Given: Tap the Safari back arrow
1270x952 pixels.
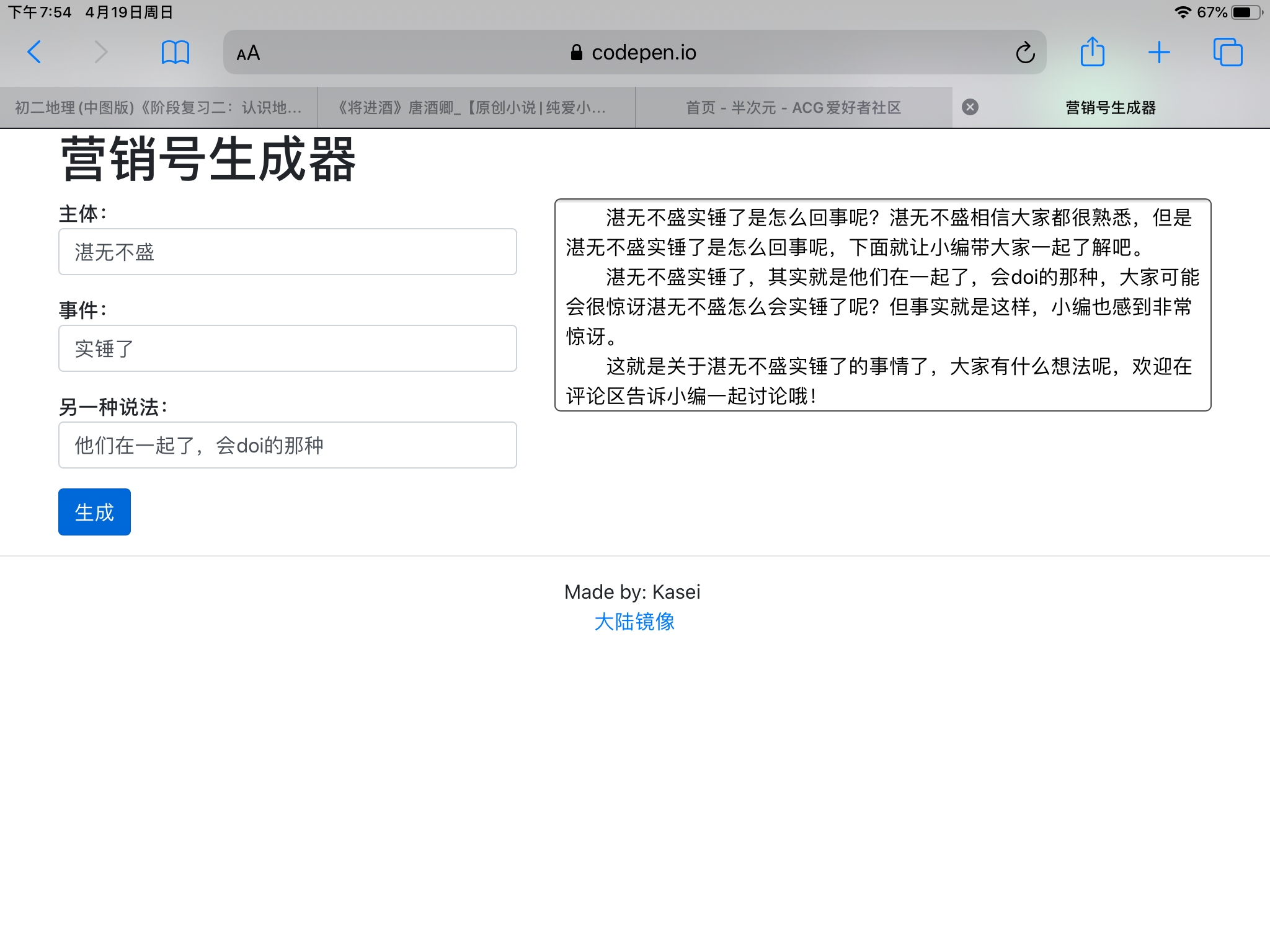Looking at the screenshot, I should pos(35,52).
